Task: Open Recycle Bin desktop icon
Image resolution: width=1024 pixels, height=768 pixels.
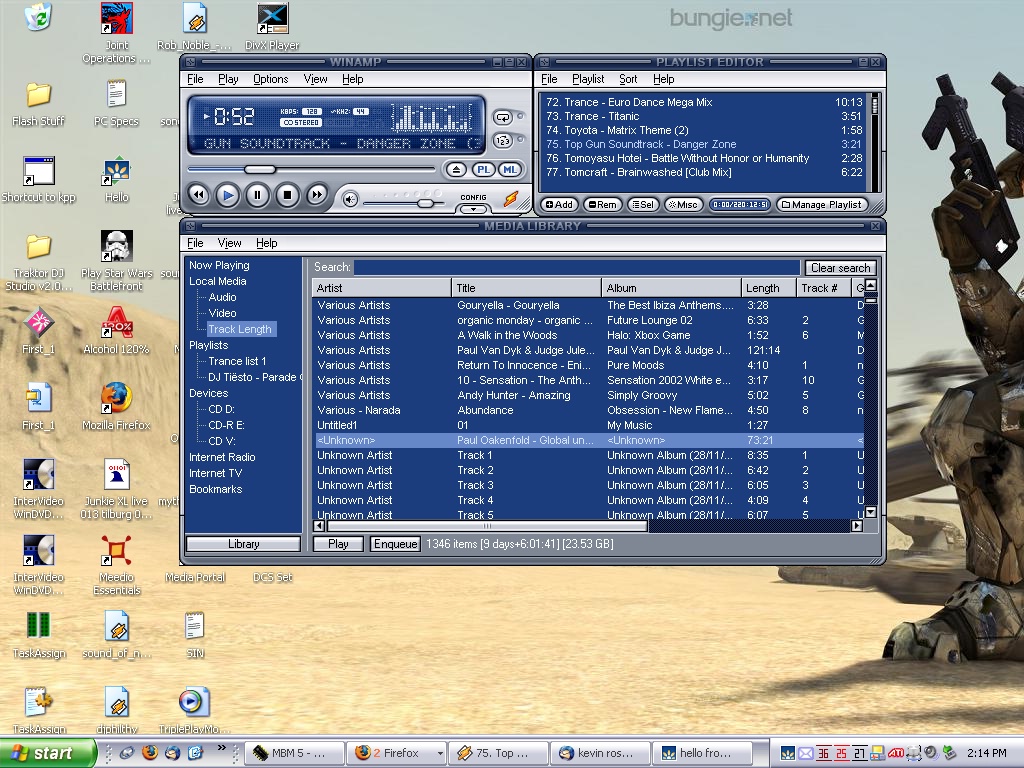Action: pyautogui.click(x=39, y=17)
